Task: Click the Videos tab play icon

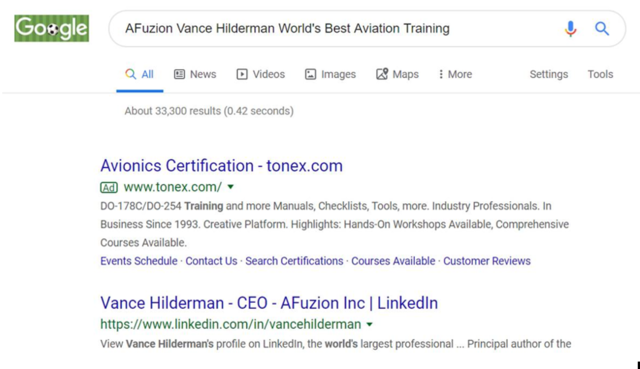Action: click(242, 74)
